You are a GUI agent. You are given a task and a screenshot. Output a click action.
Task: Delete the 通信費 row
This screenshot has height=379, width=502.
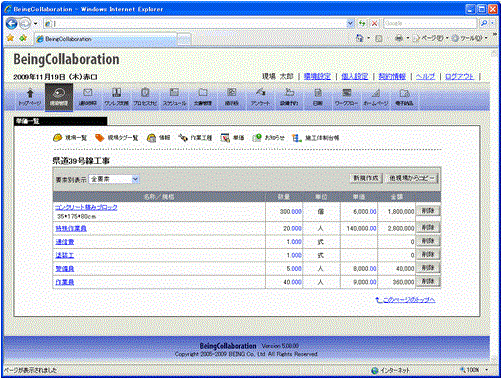coord(428,241)
